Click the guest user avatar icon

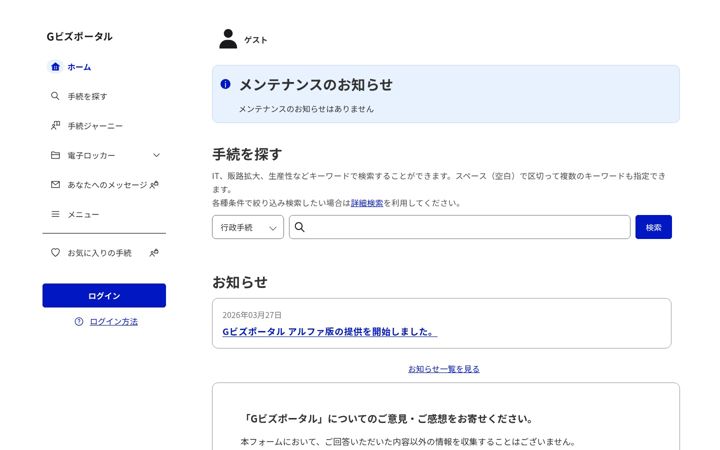(228, 39)
